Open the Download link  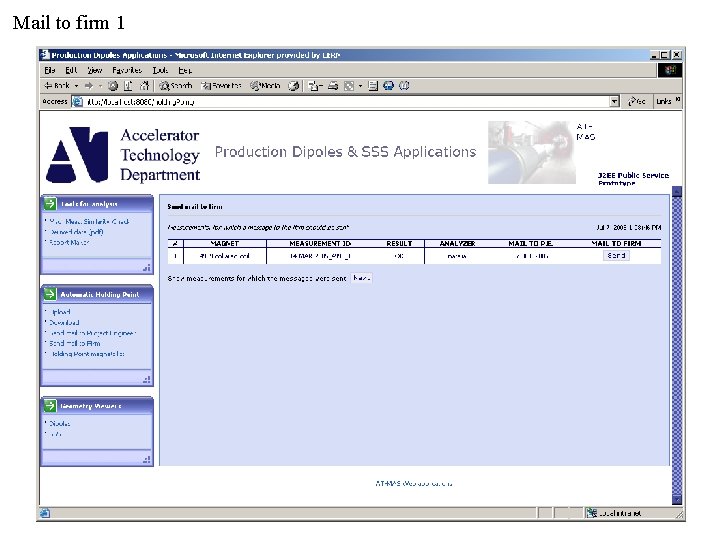coord(64,322)
